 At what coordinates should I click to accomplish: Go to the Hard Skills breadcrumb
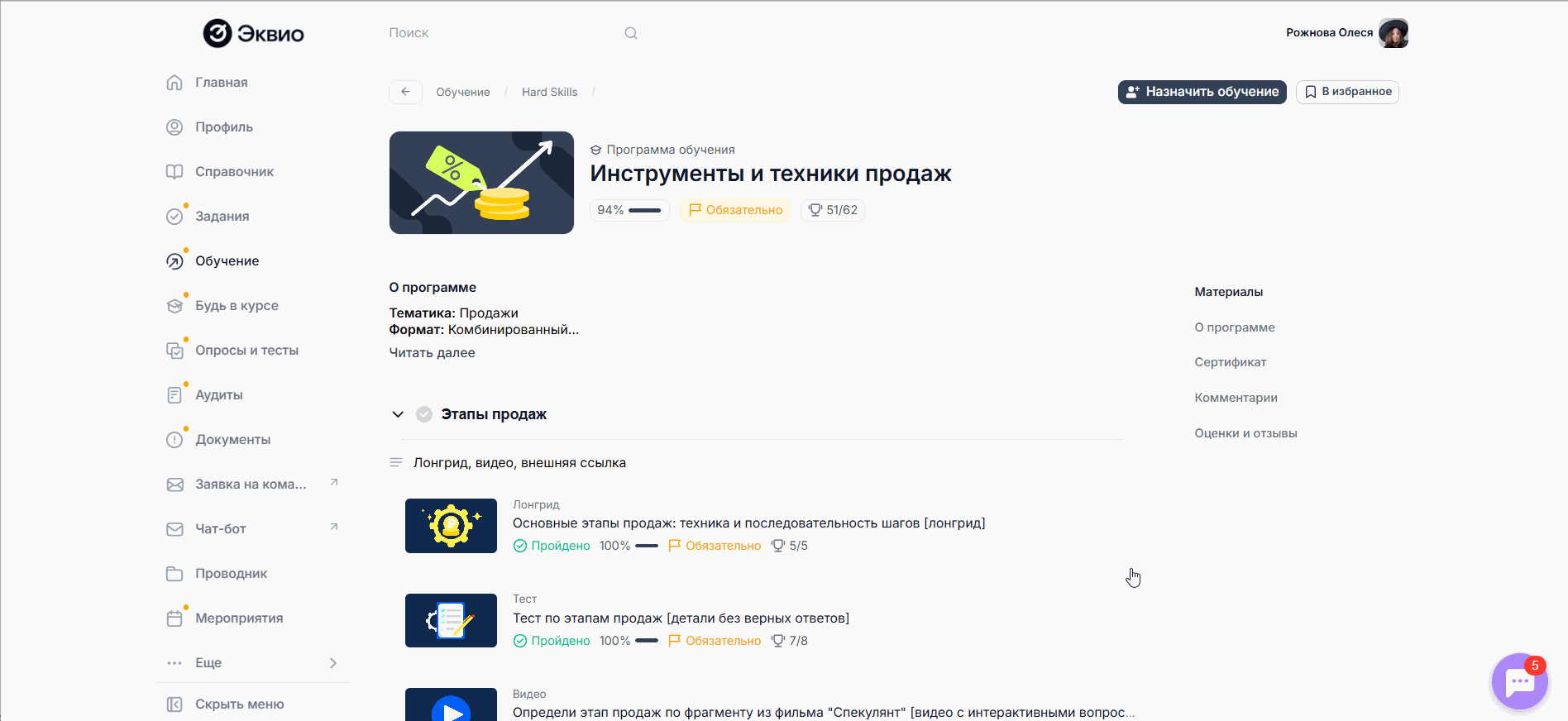[x=550, y=92]
